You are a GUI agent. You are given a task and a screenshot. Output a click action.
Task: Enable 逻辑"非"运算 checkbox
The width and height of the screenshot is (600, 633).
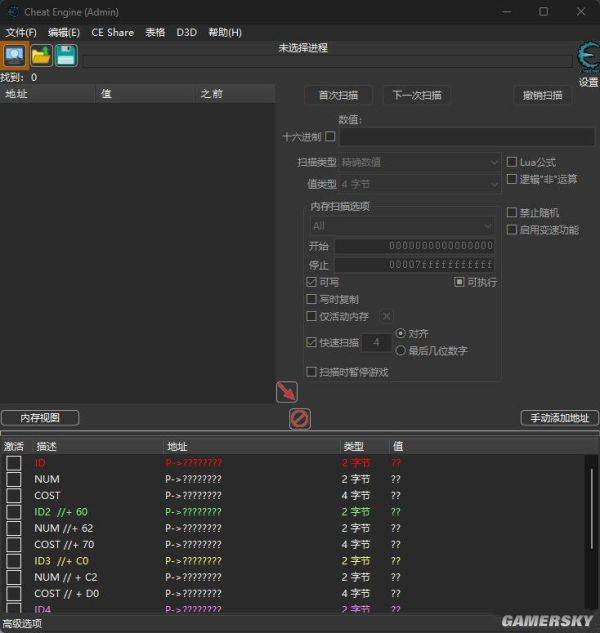(512, 179)
